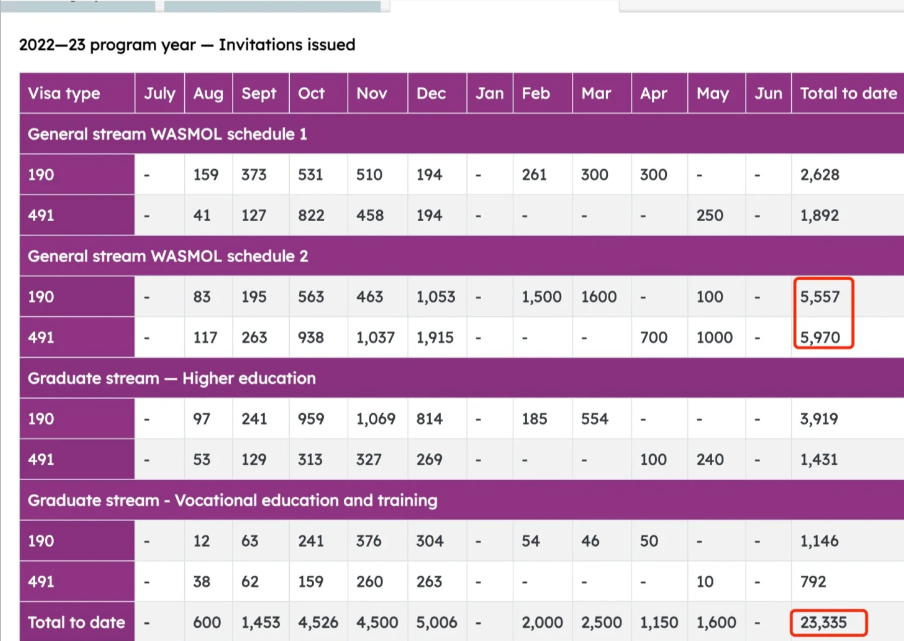Screen dimensions: 904x641
Task: Select the 'July' column header
Action: point(160,93)
